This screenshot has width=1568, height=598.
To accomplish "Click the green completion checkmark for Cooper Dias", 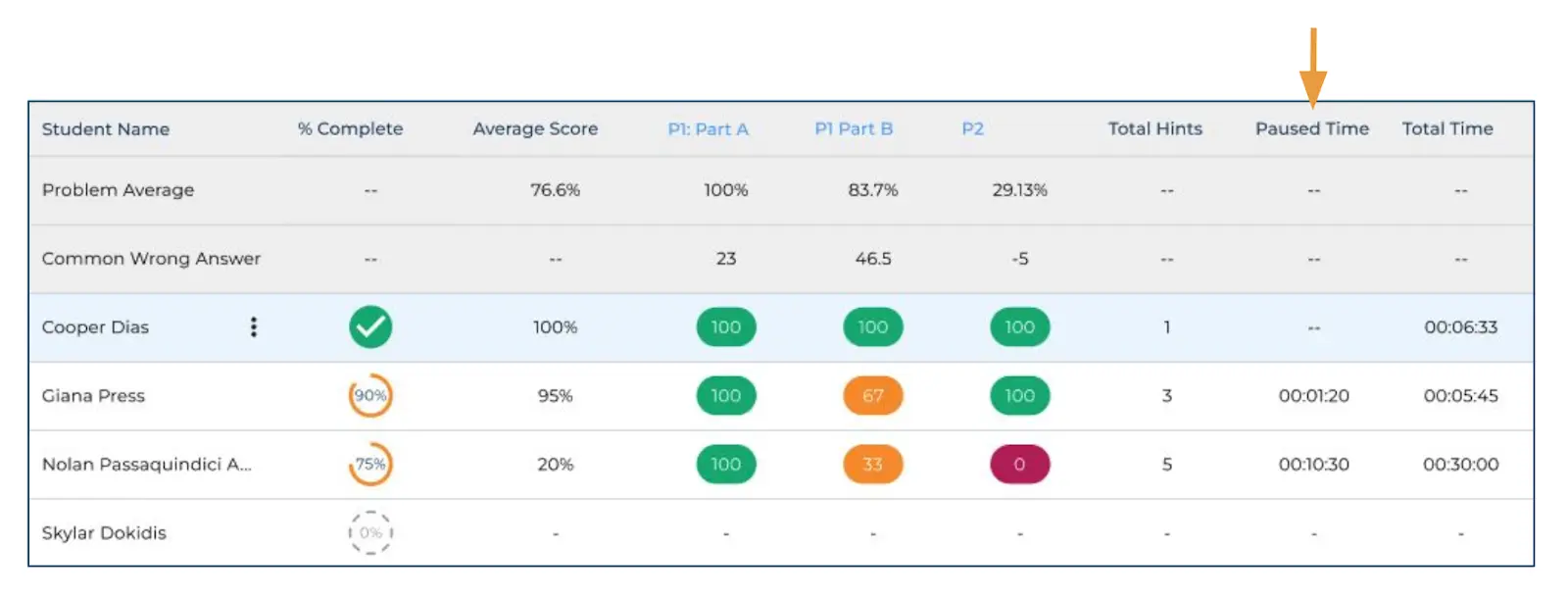I will [x=370, y=326].
